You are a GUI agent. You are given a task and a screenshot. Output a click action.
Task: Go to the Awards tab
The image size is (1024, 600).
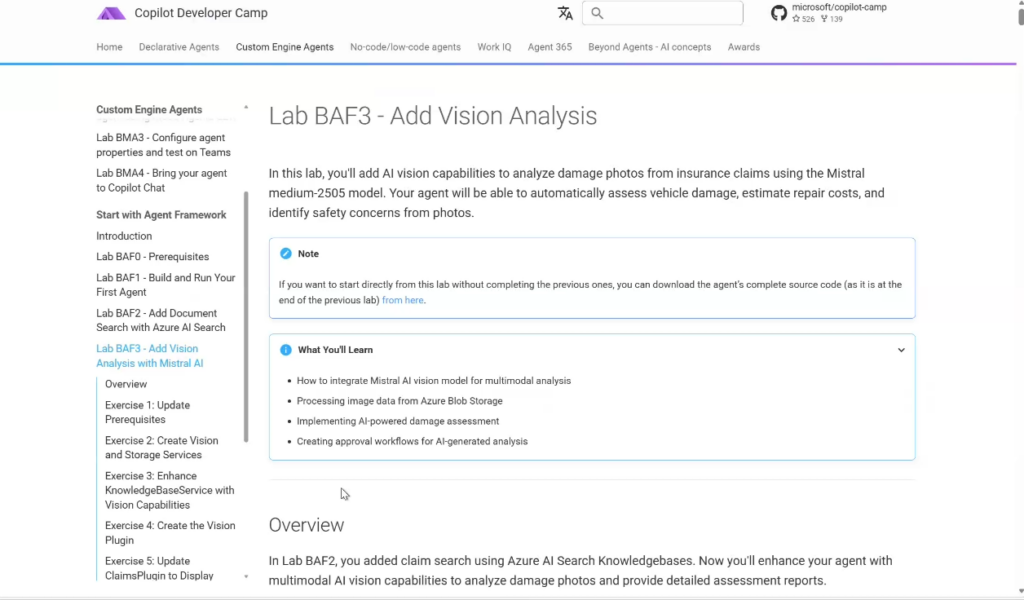(x=743, y=47)
